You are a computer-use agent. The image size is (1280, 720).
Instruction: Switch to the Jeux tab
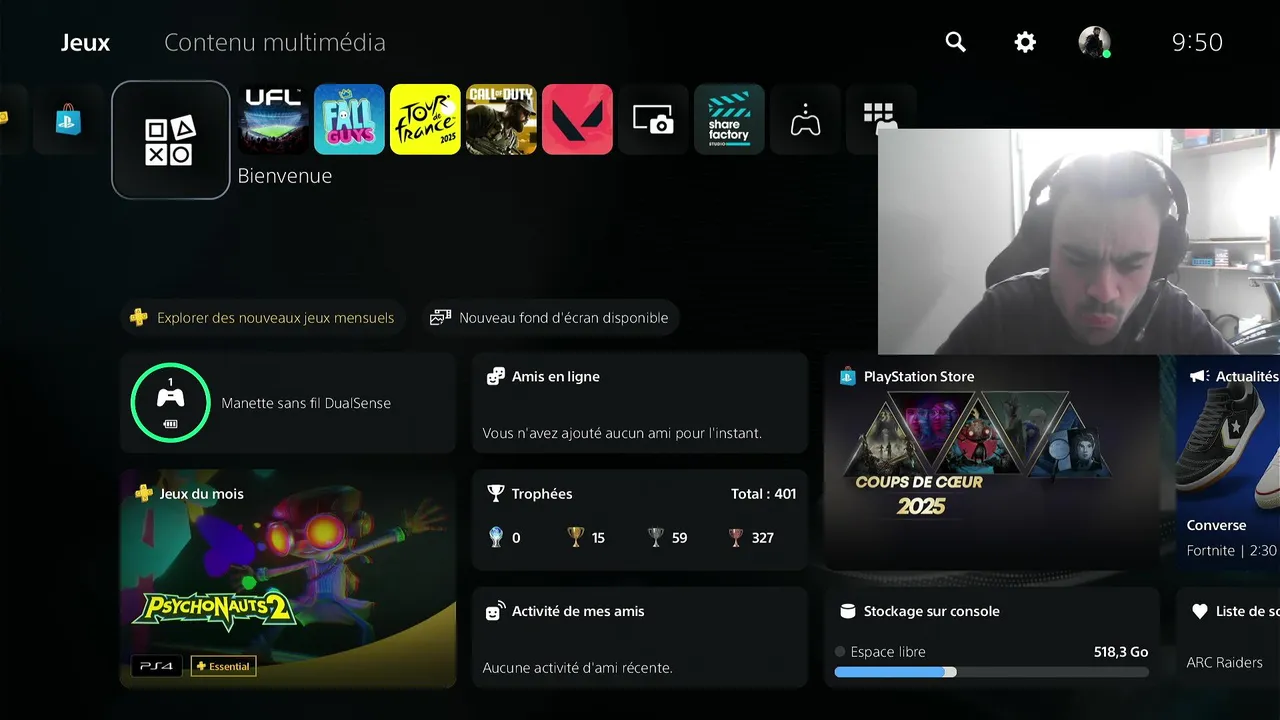(x=85, y=42)
